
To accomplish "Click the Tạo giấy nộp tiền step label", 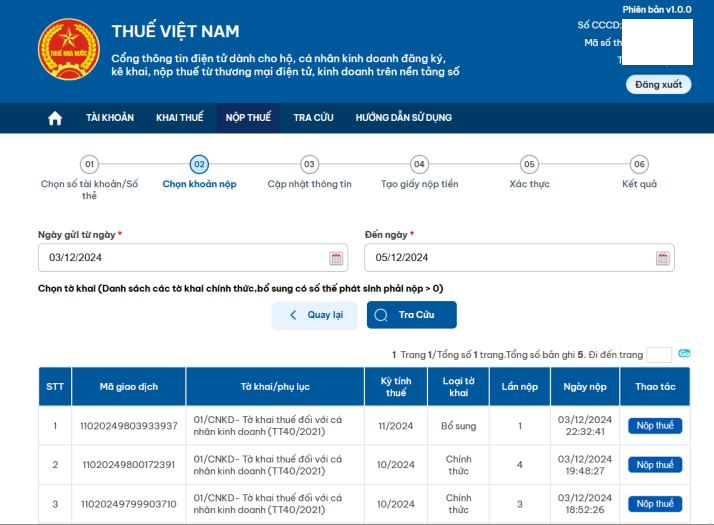I will pyautogui.click(x=419, y=184).
